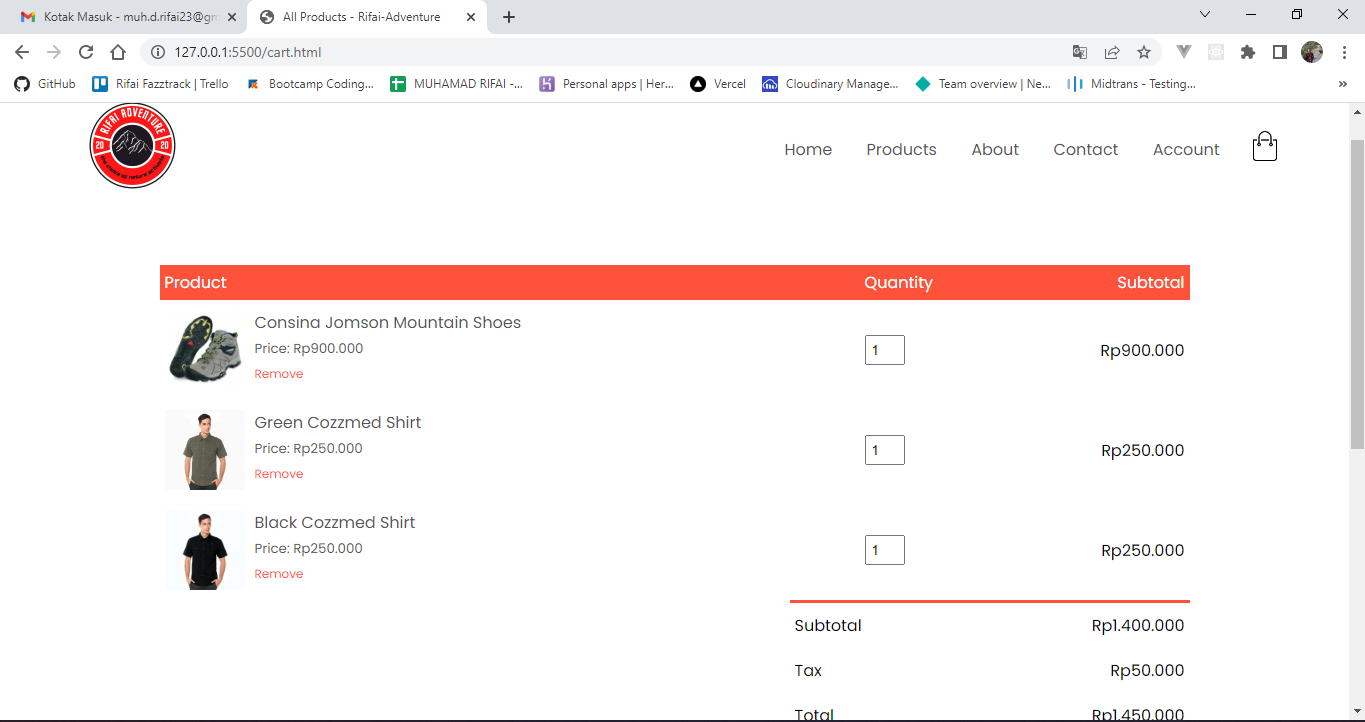Viewport: 1365px width, 722px height.
Task: Open the About page link
Action: coord(995,149)
